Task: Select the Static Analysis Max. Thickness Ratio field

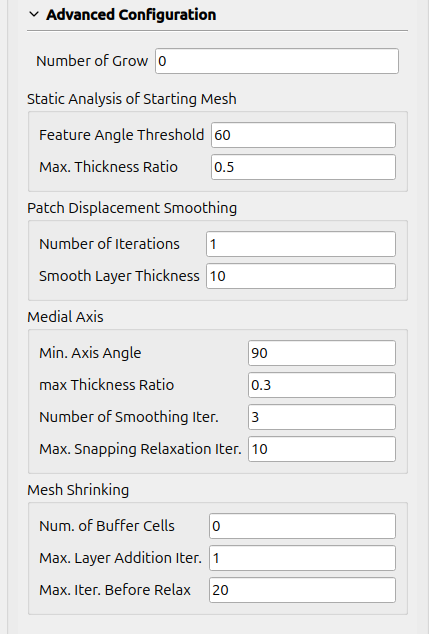Action: (303, 167)
